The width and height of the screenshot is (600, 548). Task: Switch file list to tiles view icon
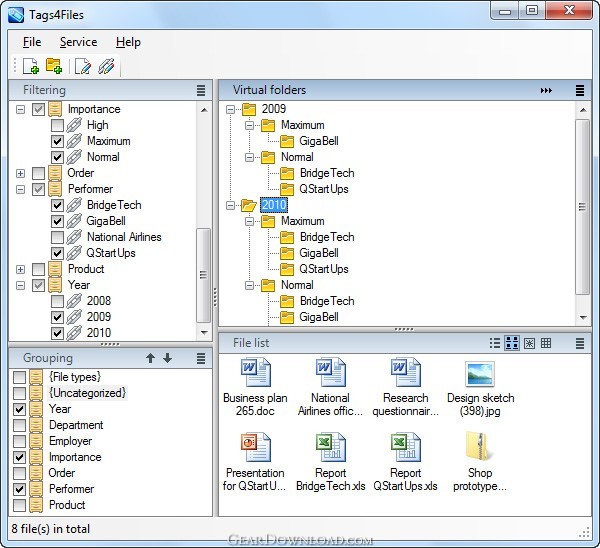512,343
